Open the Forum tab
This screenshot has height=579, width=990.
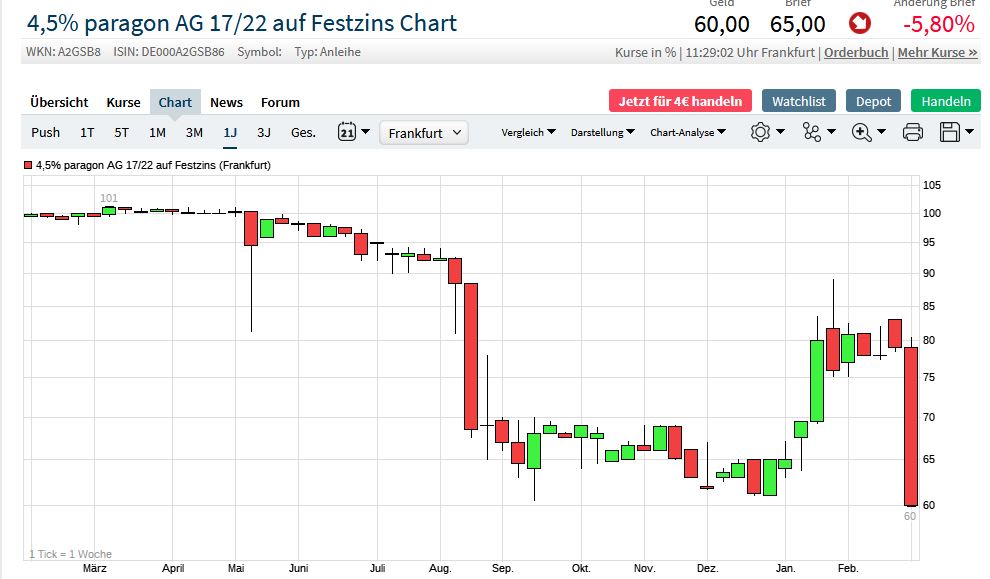point(280,102)
